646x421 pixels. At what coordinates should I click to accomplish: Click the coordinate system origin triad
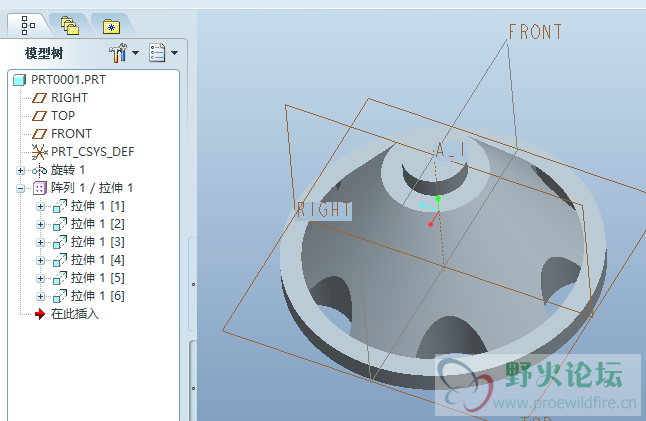tap(433, 210)
